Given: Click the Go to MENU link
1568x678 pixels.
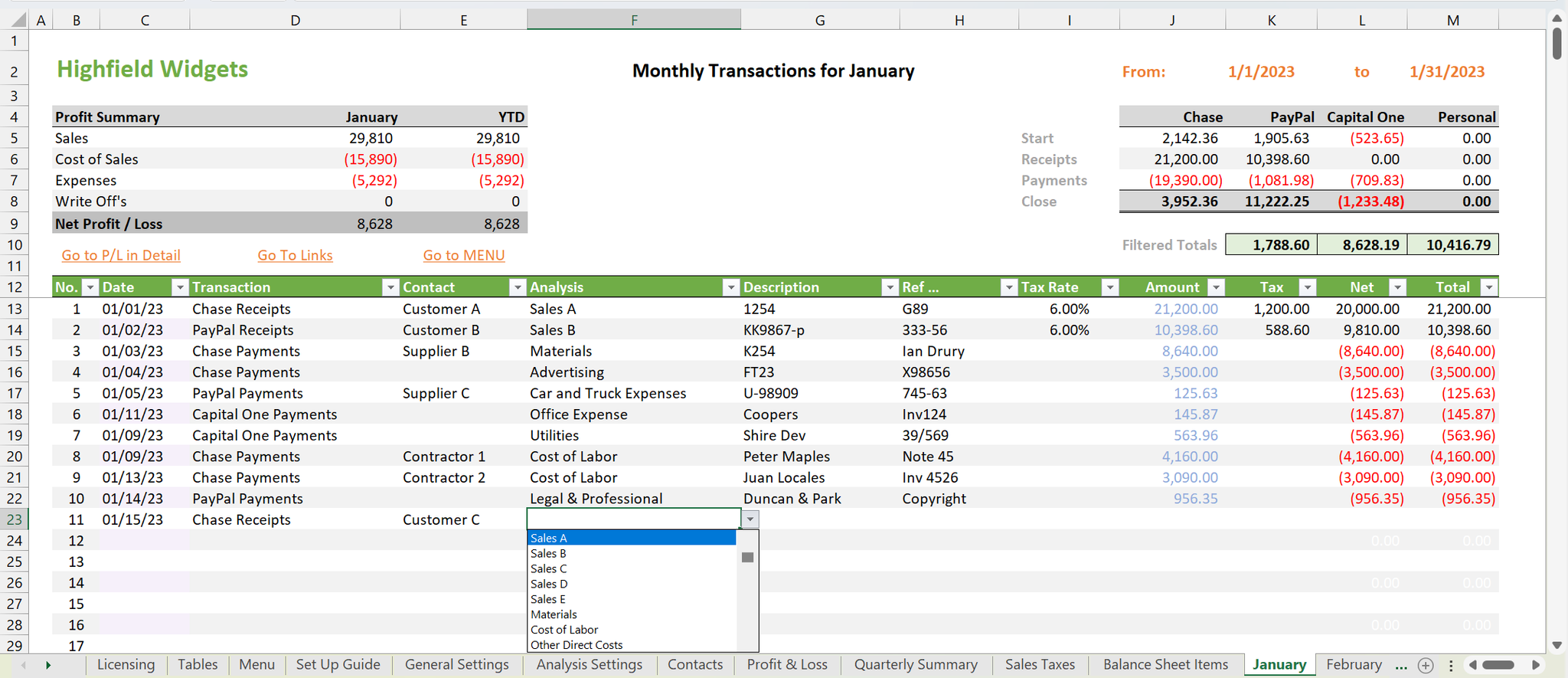Looking at the screenshot, I should coord(463,255).
